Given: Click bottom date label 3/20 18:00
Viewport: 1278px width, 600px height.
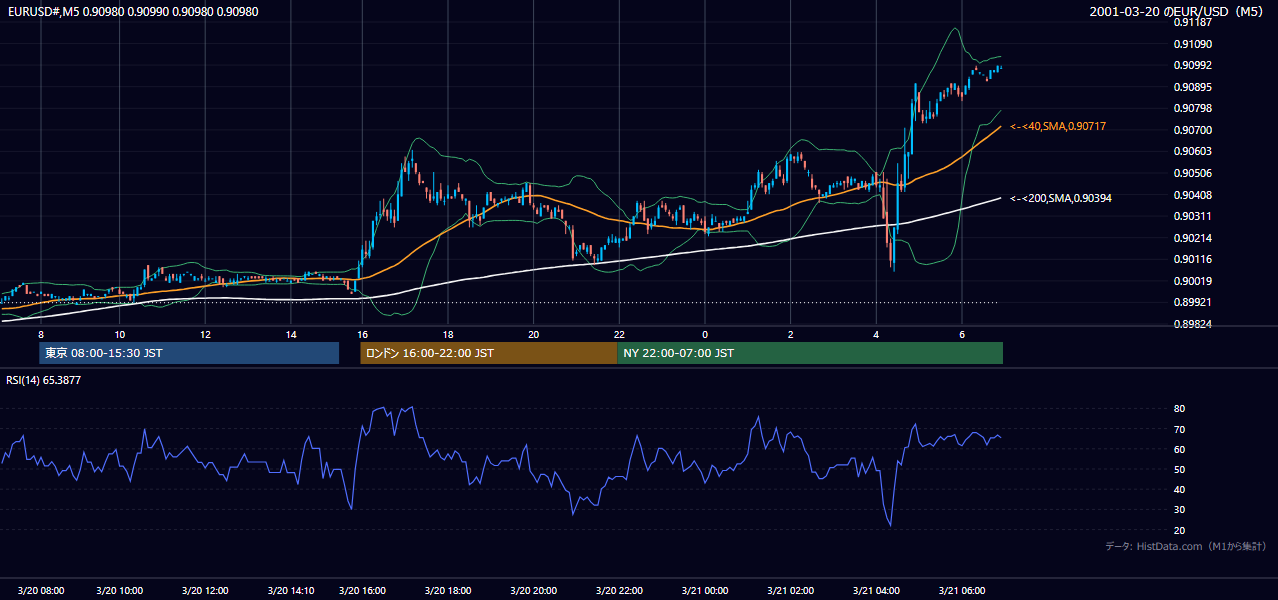Looking at the screenshot, I should (448, 590).
